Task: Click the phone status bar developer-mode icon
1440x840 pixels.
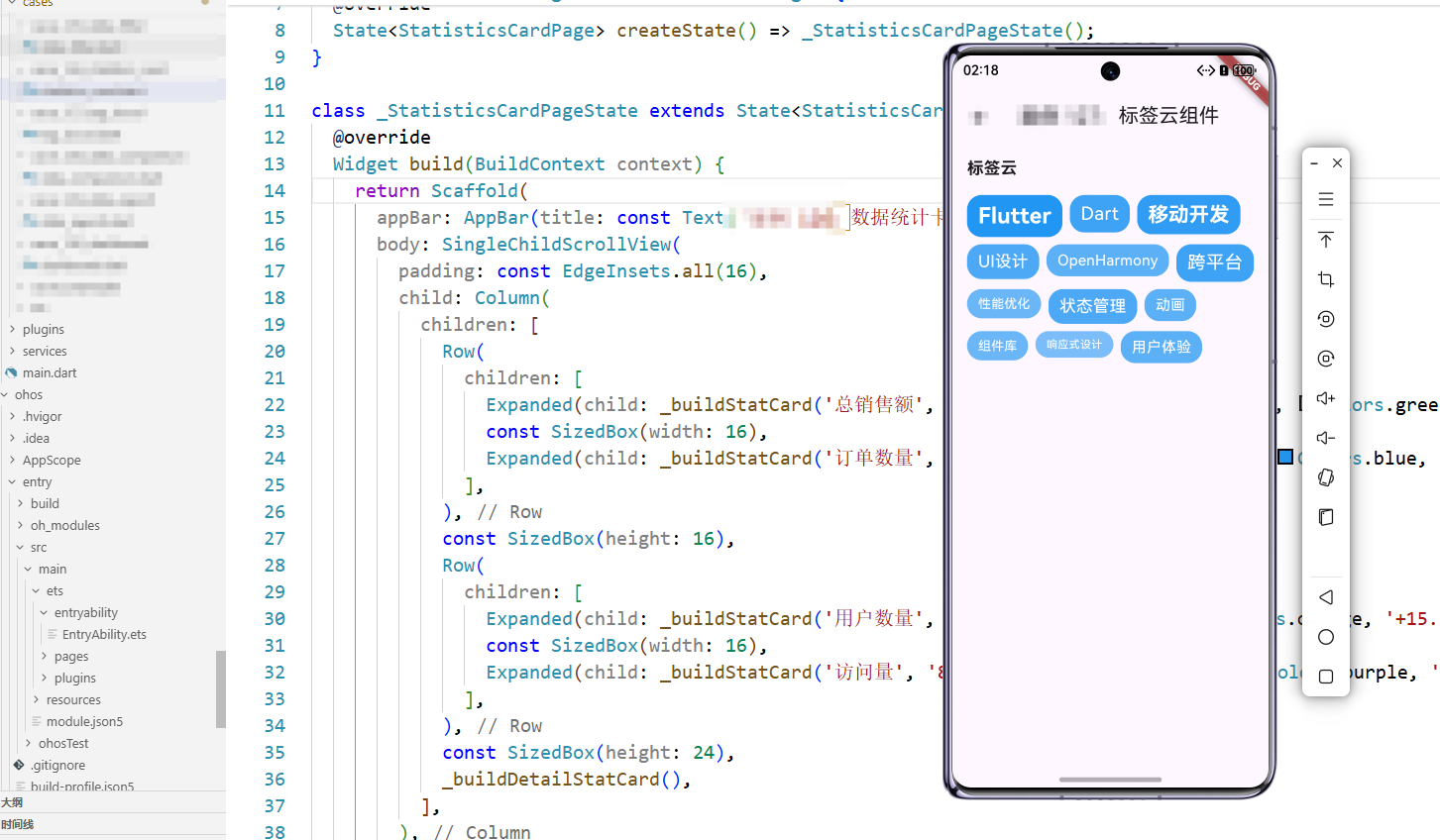Action: click(x=1205, y=70)
